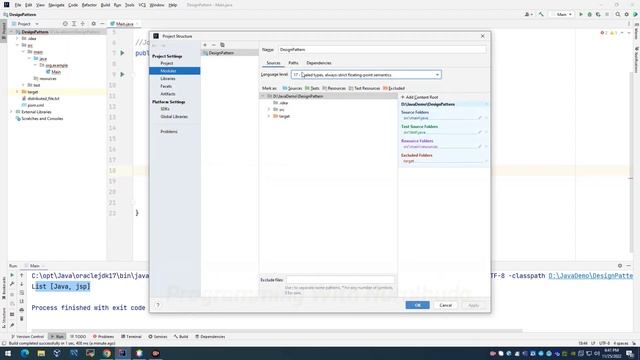Edit the Test Source Folders entry pencil
The width and height of the screenshot is (640, 360).
(x=480, y=132)
